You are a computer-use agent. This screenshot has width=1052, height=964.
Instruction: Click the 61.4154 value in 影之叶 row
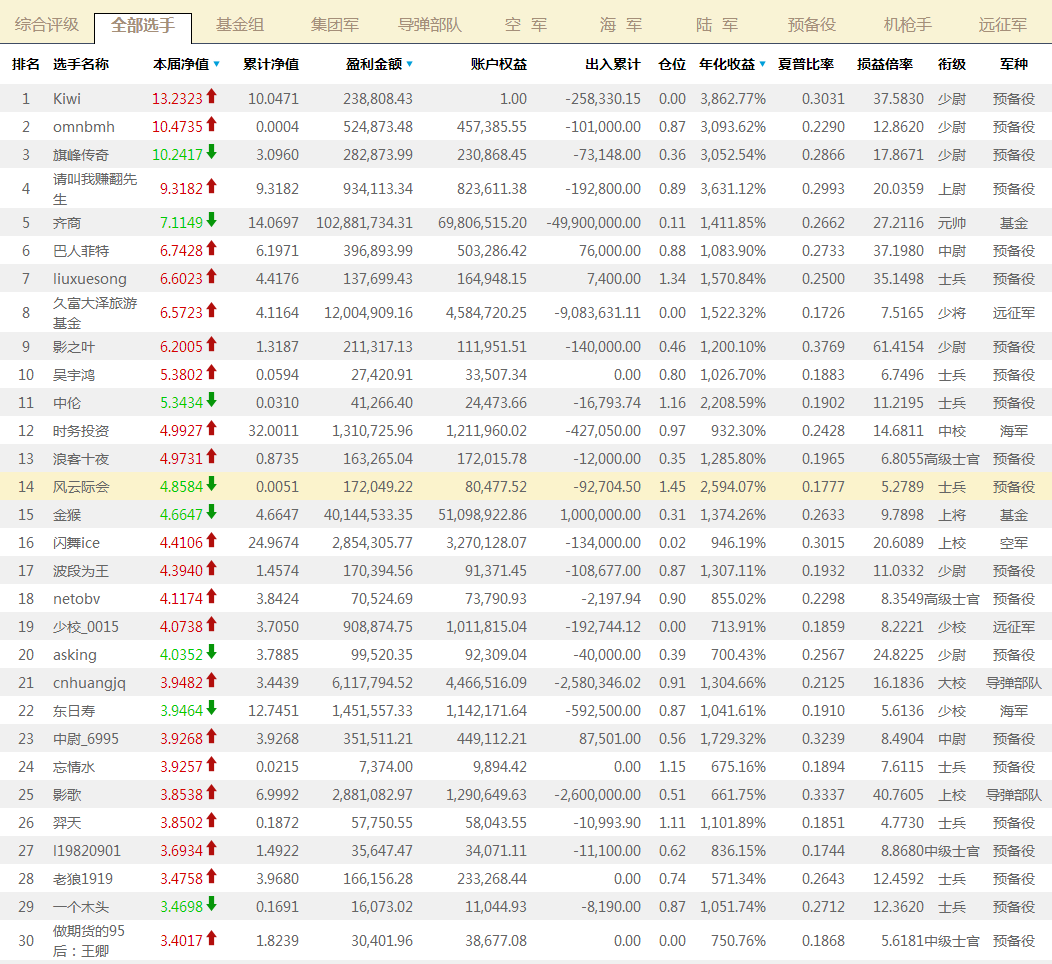pos(898,347)
